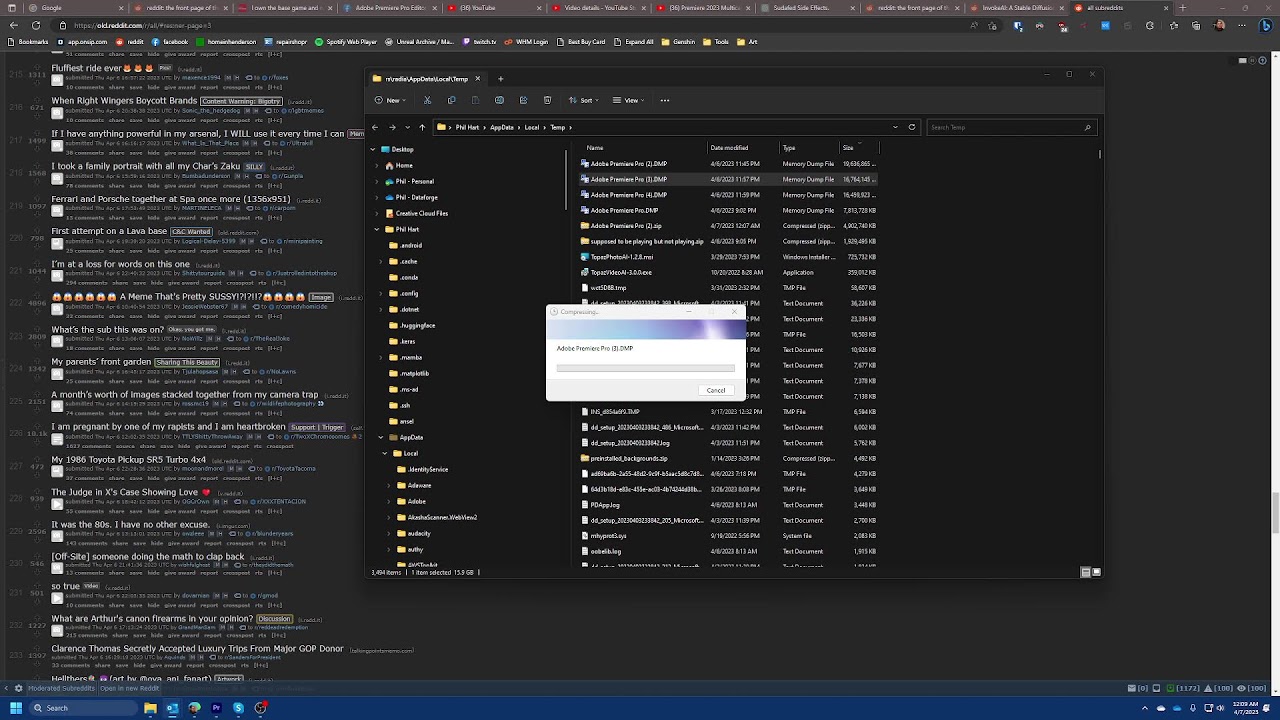Click the Cut icon in Explorer toolbar
Viewport: 1280px width, 720px height.
coord(427,100)
